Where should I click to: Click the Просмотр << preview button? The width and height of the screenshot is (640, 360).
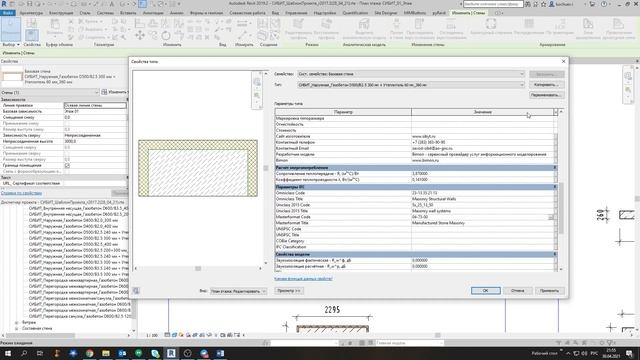[x=289, y=291]
